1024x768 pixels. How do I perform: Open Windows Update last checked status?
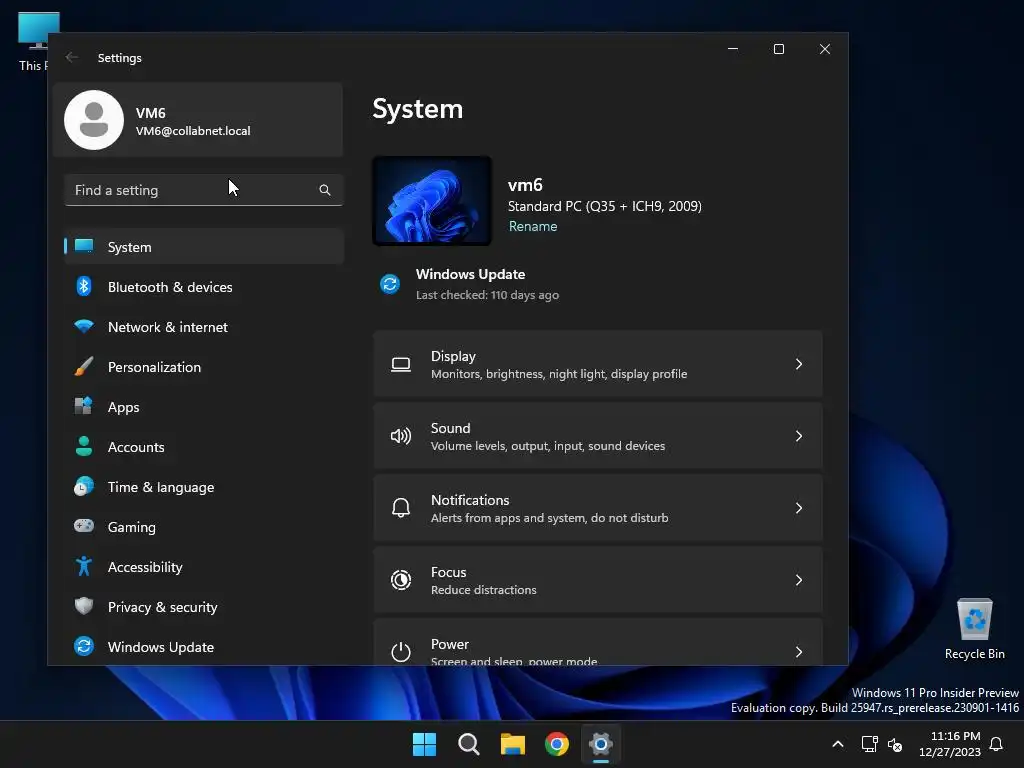tap(470, 284)
